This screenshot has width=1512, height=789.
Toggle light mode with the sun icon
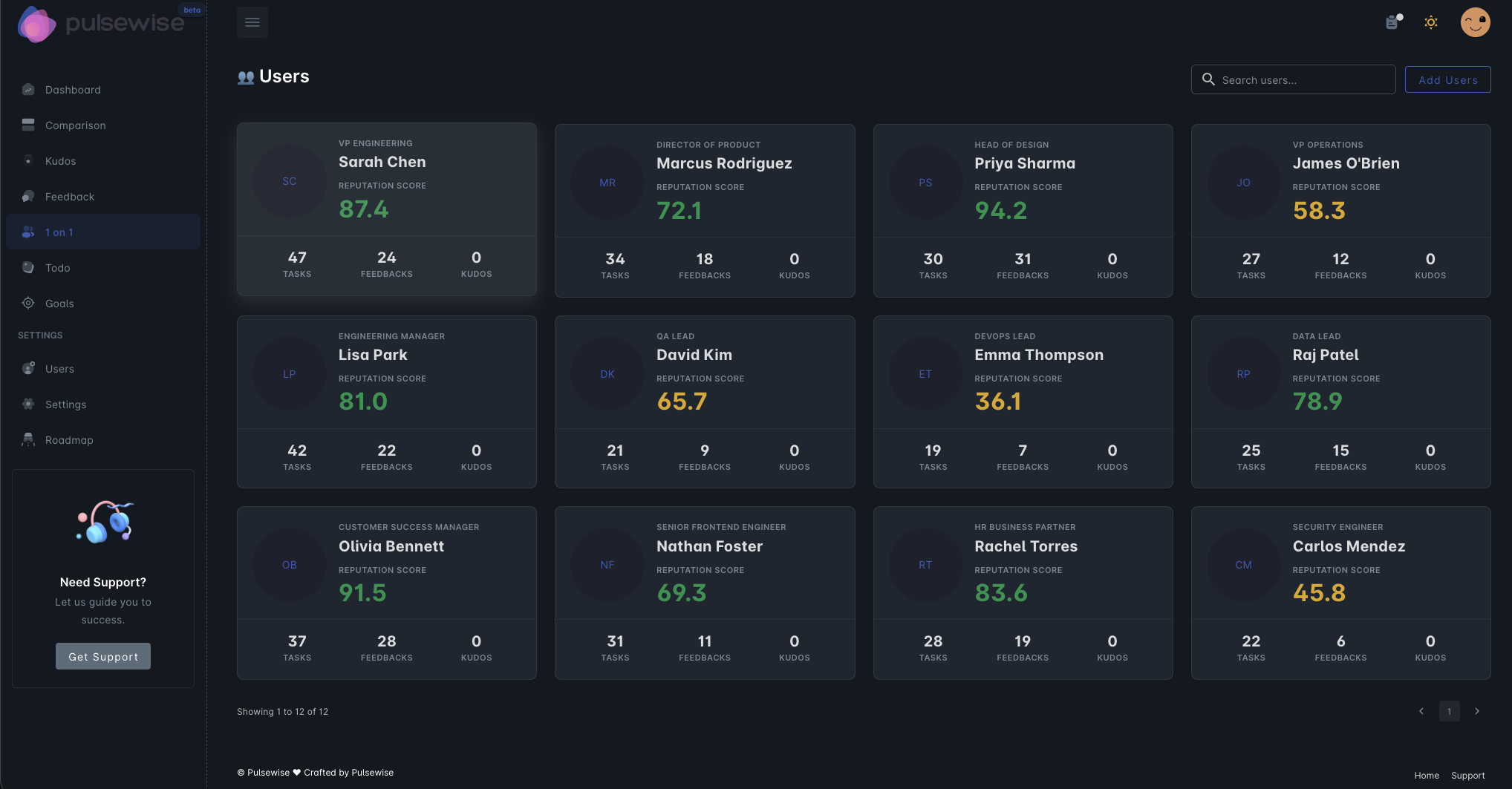point(1430,22)
